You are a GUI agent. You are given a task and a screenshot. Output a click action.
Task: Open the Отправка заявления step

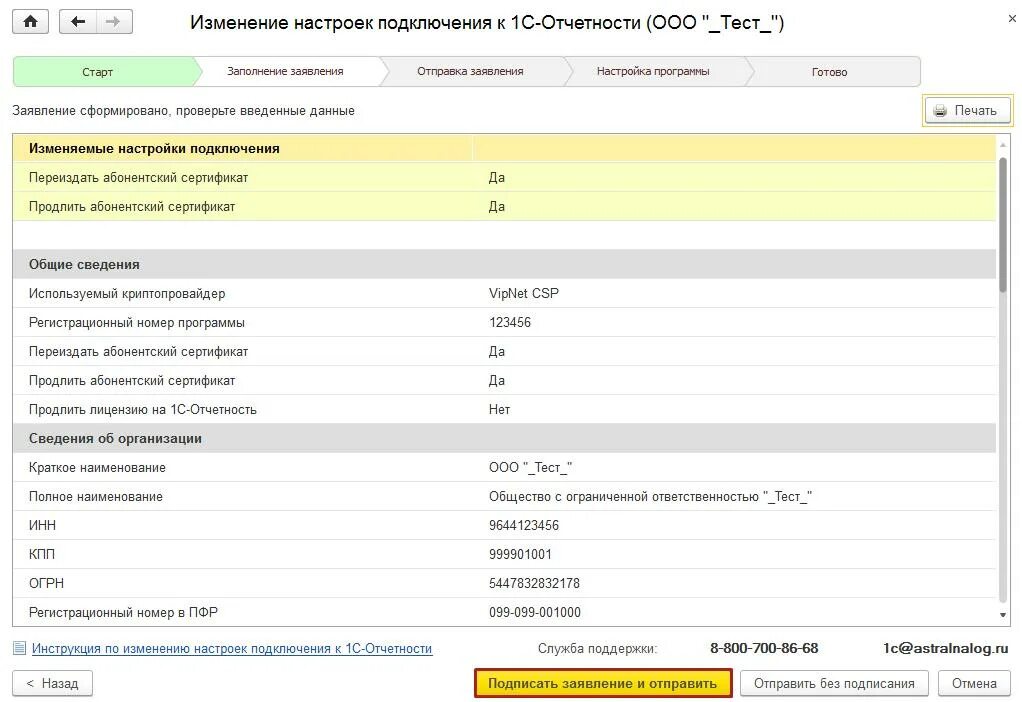click(470, 71)
